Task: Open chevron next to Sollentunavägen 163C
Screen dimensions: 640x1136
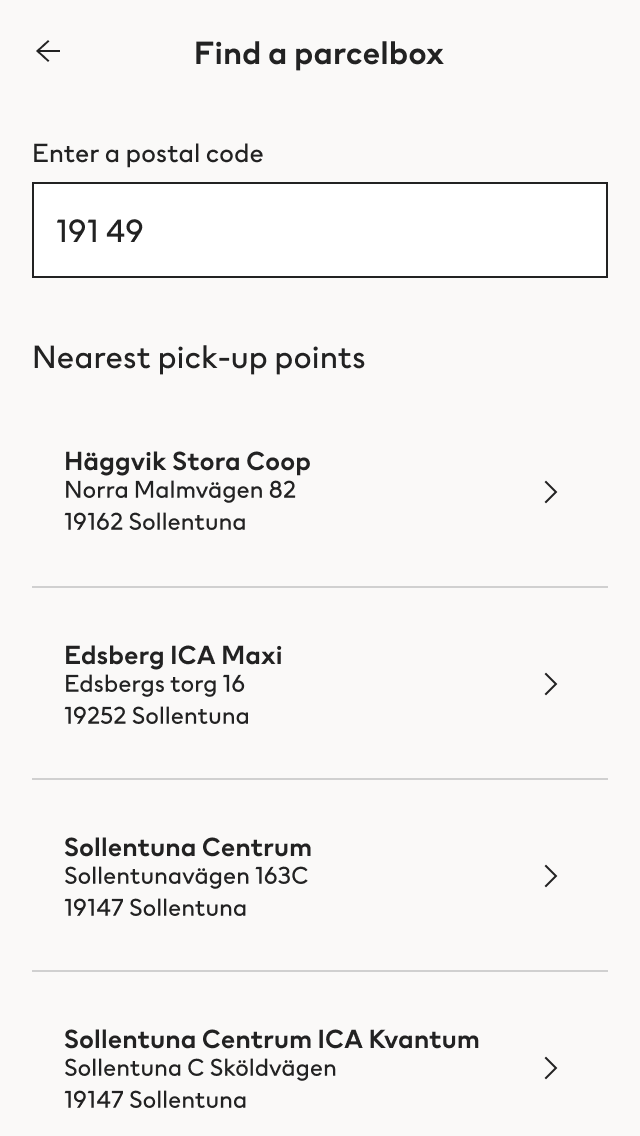Action: pos(551,876)
